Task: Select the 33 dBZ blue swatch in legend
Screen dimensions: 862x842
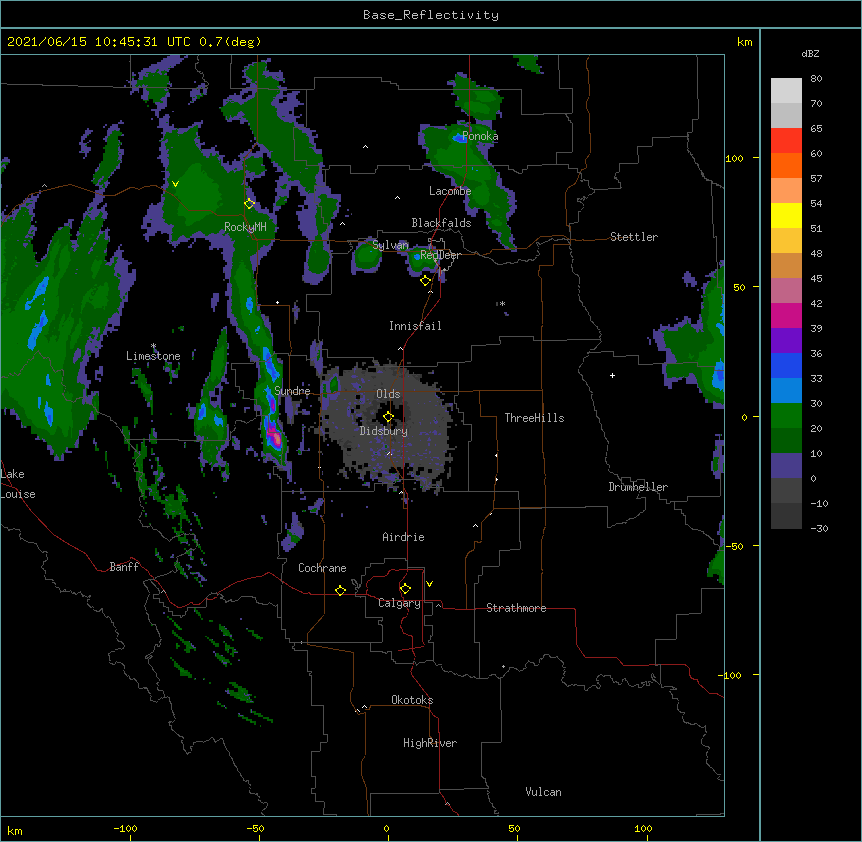Action: tap(786, 391)
